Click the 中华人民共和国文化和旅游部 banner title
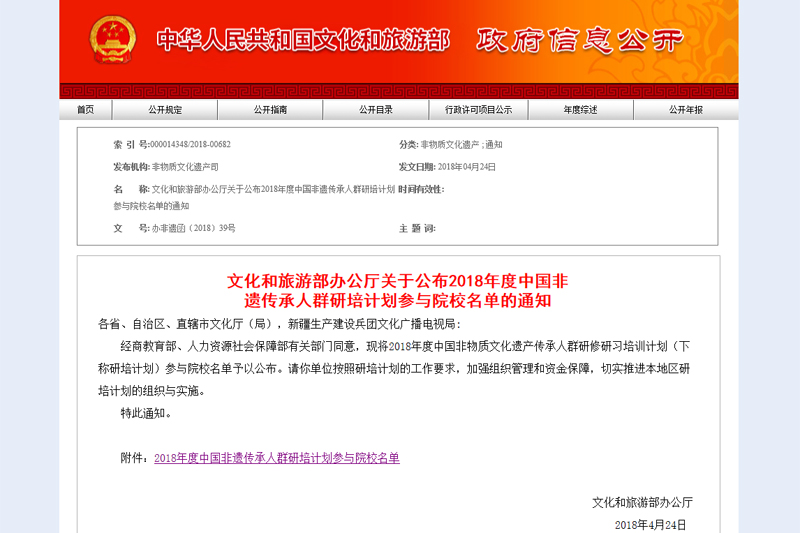This screenshot has width=800, height=533. pyautogui.click(x=303, y=40)
